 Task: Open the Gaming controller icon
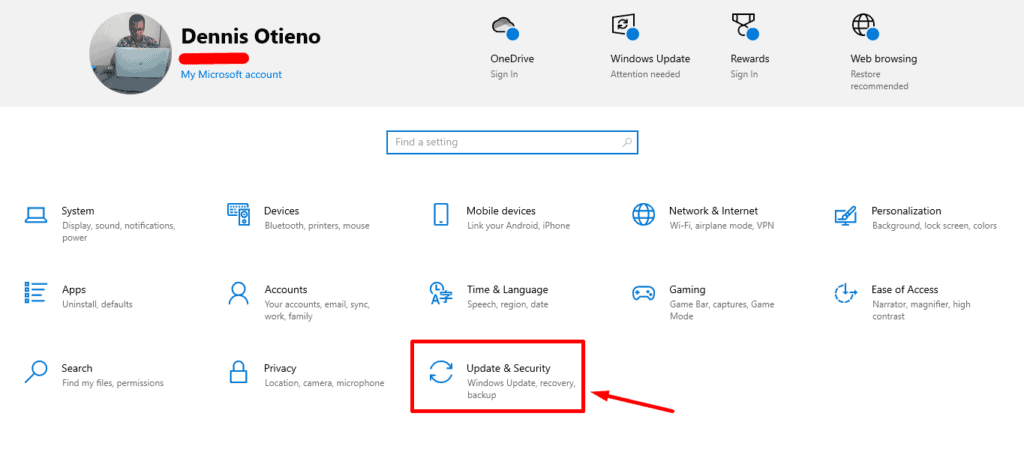coord(643,293)
